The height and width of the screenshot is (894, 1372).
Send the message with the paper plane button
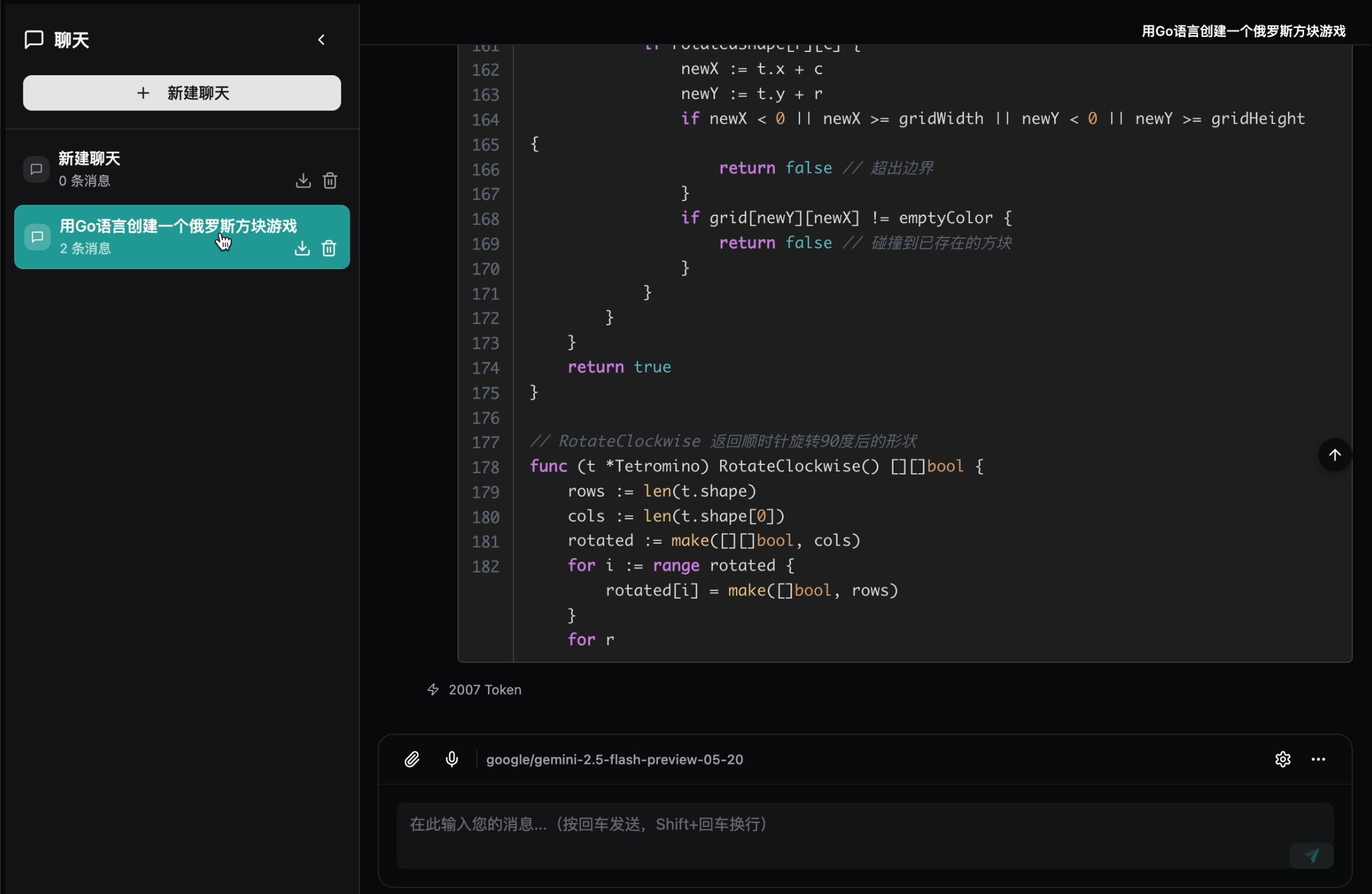click(x=1312, y=855)
